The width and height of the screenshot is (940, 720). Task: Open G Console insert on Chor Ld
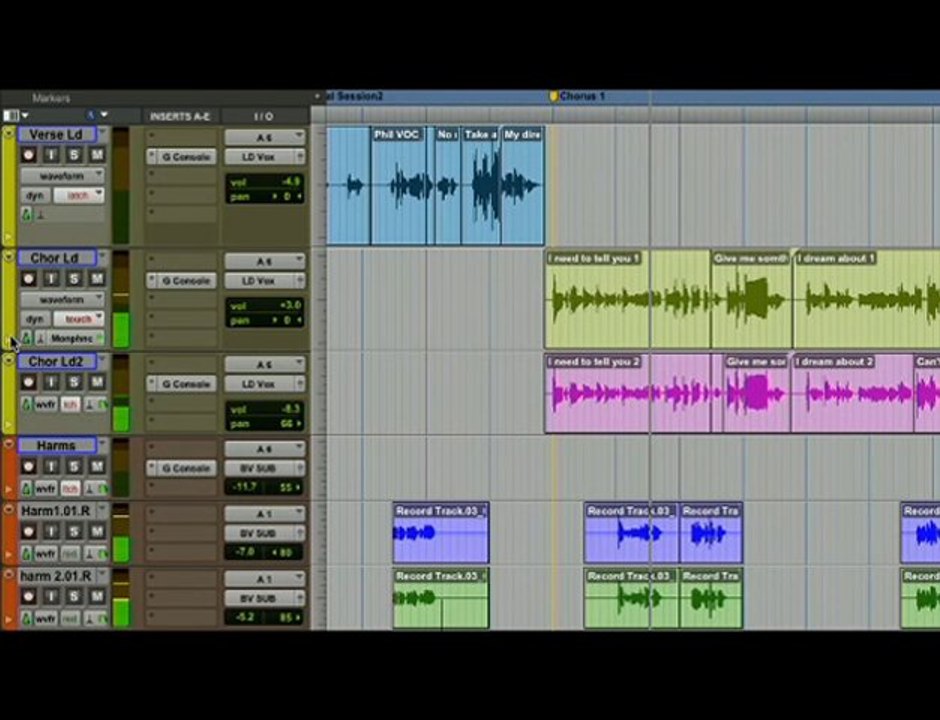coord(182,281)
